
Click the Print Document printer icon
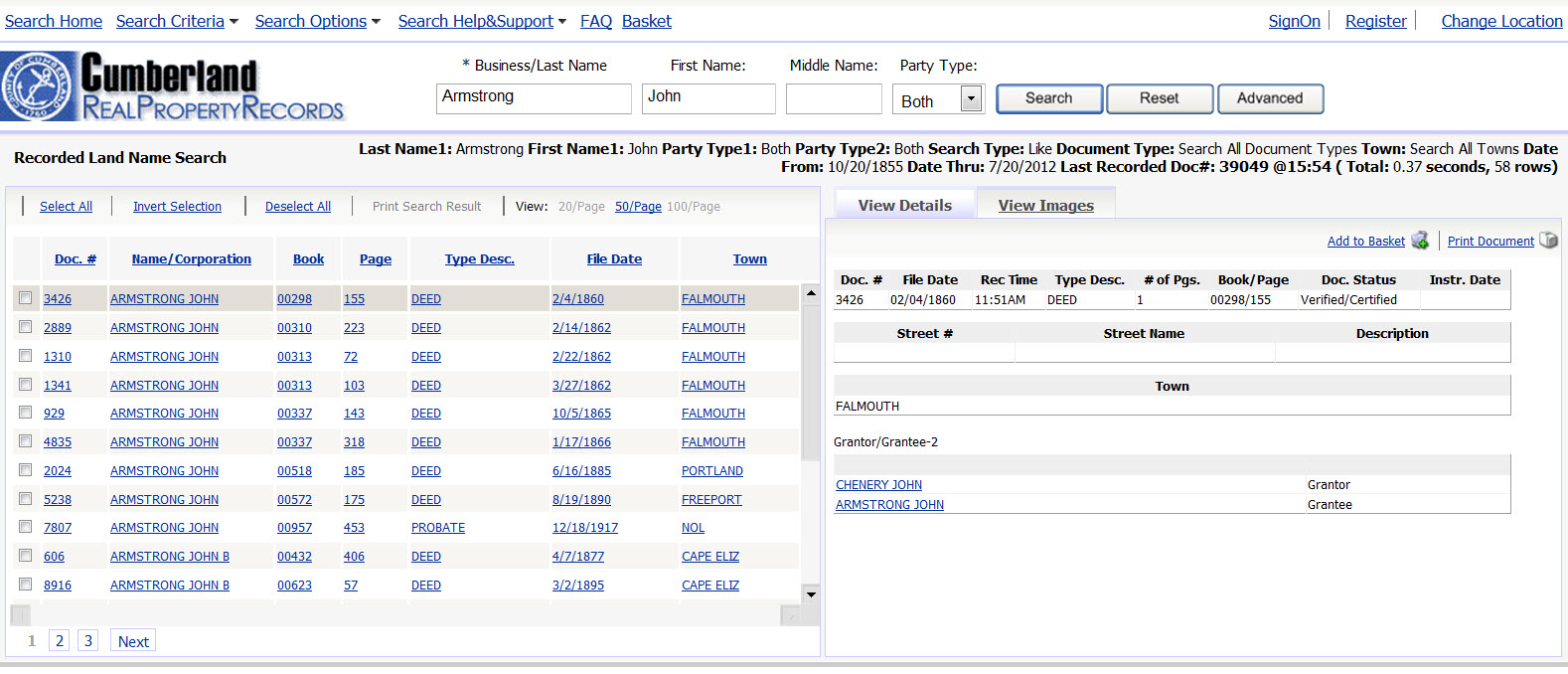pos(1548,241)
